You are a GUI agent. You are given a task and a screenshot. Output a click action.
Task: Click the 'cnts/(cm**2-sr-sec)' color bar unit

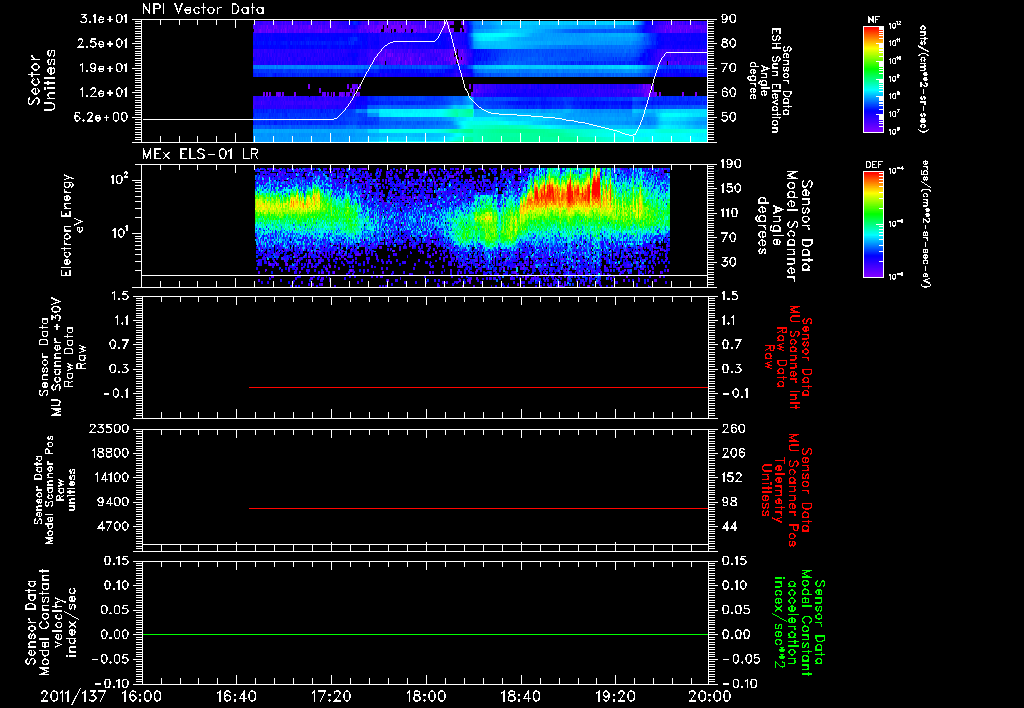(923, 79)
